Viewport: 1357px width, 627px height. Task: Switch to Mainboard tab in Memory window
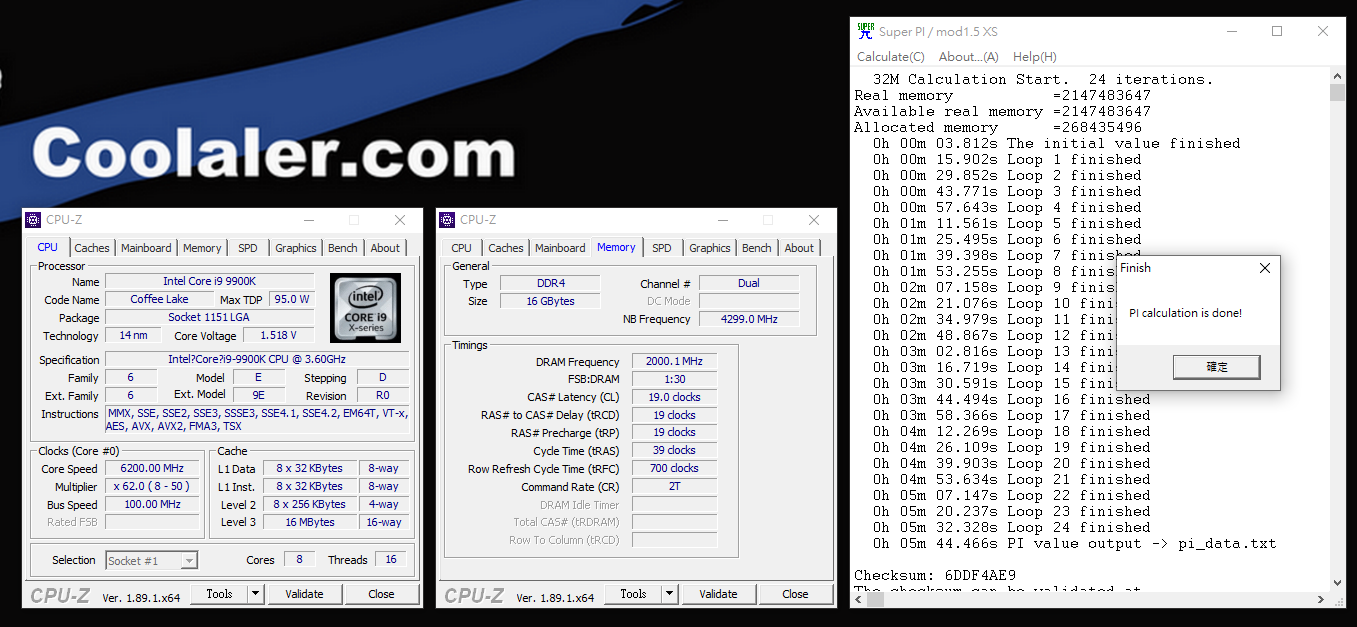[560, 248]
